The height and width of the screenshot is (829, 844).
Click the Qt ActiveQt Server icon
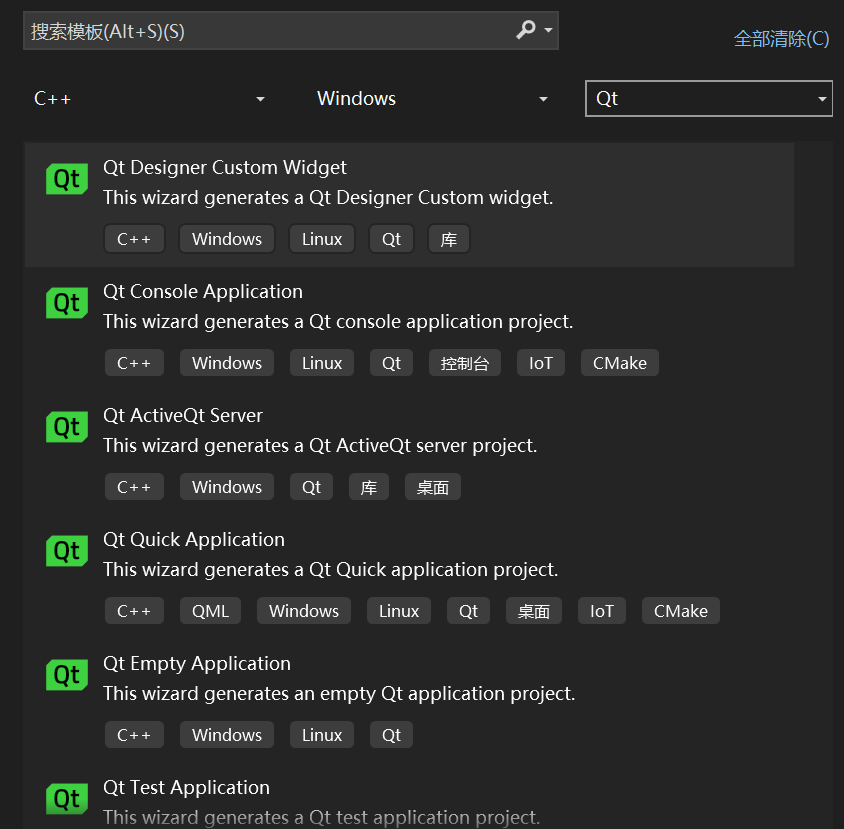66,427
